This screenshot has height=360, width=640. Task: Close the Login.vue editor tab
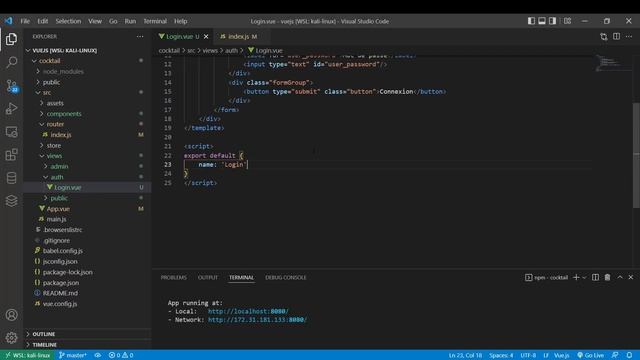pyautogui.click(x=206, y=37)
